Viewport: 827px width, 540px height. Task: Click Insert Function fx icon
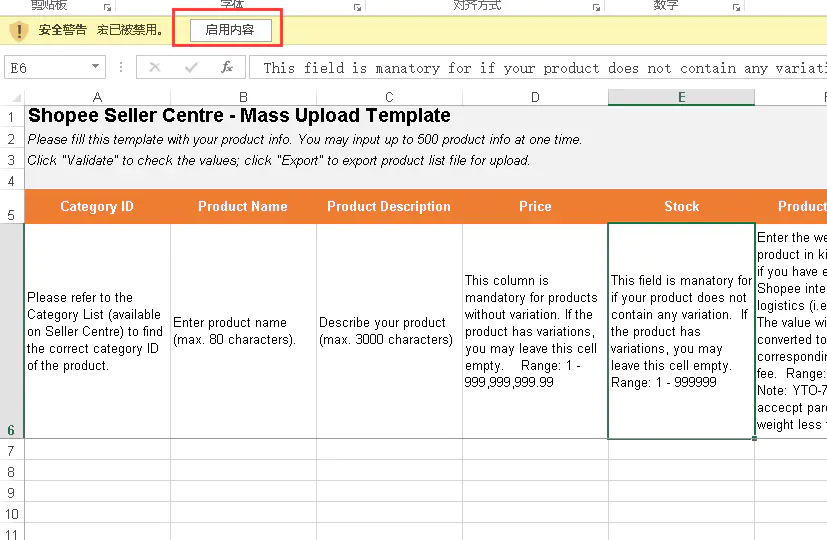pyautogui.click(x=227, y=68)
